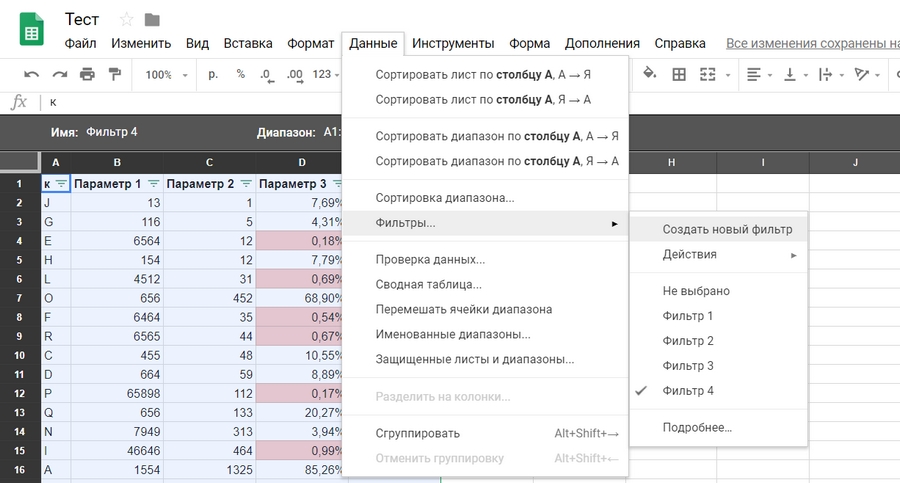
Task: Open the Инструменты menu
Action: pos(453,43)
